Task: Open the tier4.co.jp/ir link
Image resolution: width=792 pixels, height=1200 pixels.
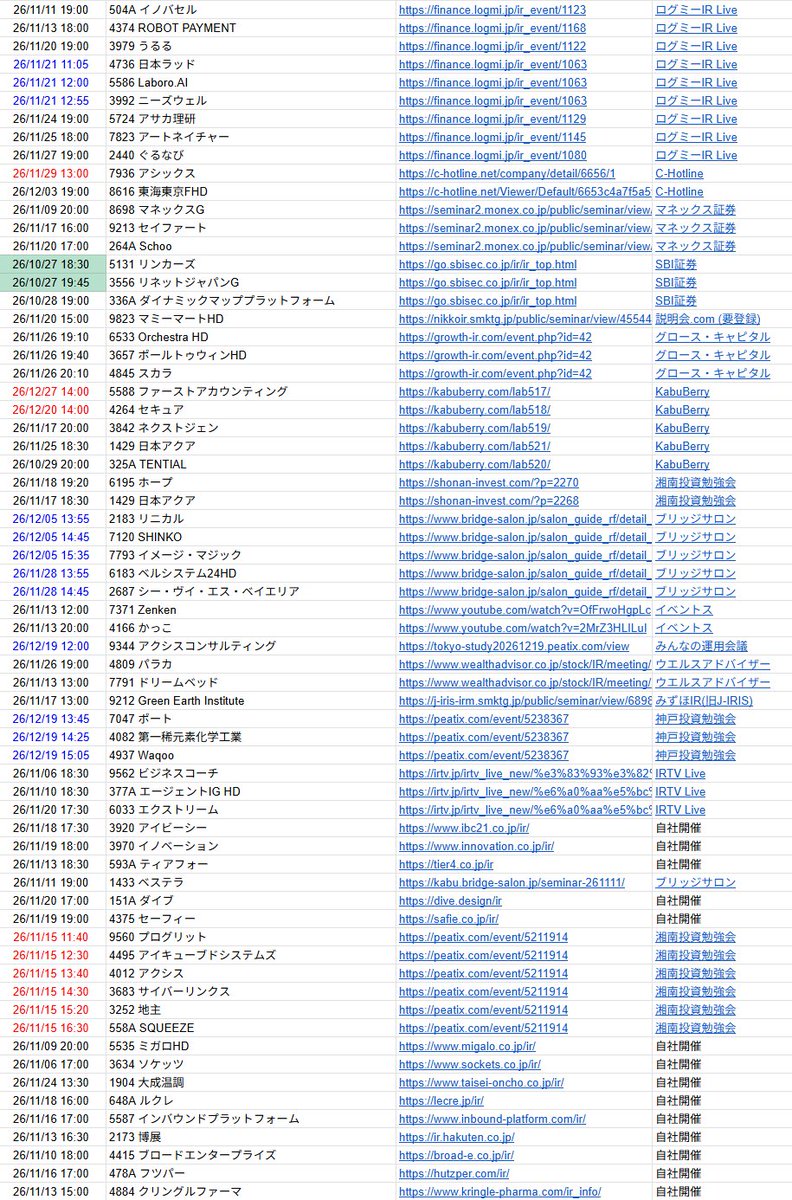Action: tap(446, 865)
